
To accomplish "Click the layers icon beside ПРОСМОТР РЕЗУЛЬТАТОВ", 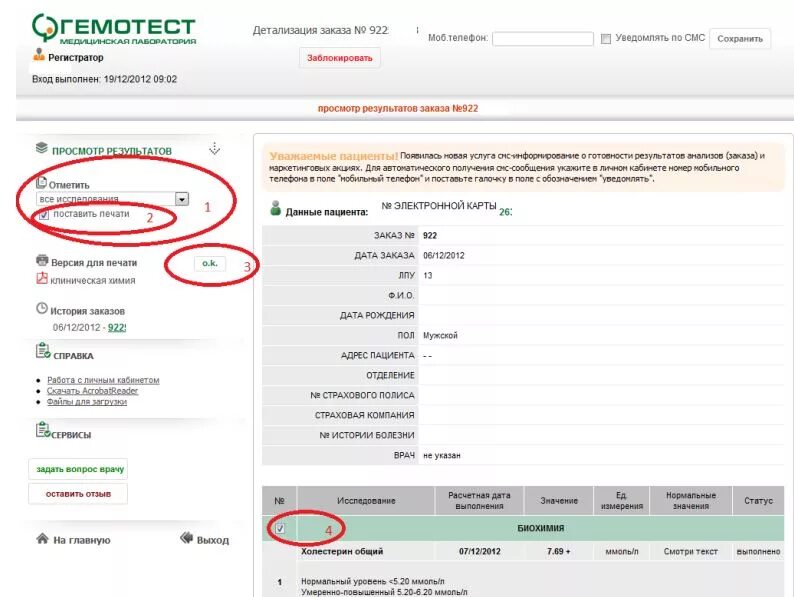I will [42, 148].
